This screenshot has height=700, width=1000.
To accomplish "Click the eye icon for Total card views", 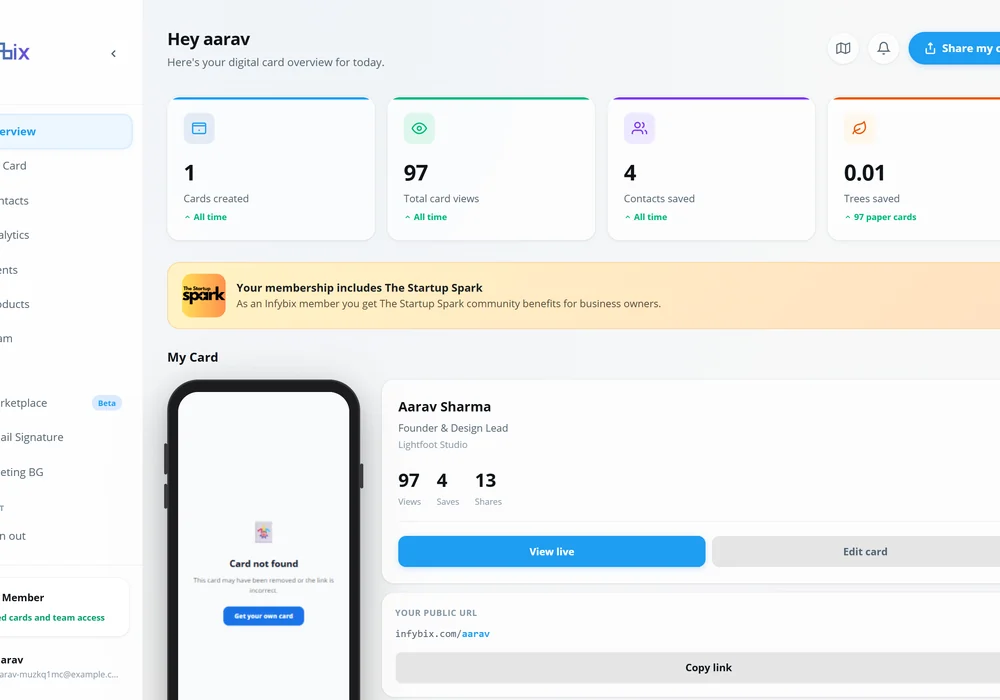I will tap(419, 128).
